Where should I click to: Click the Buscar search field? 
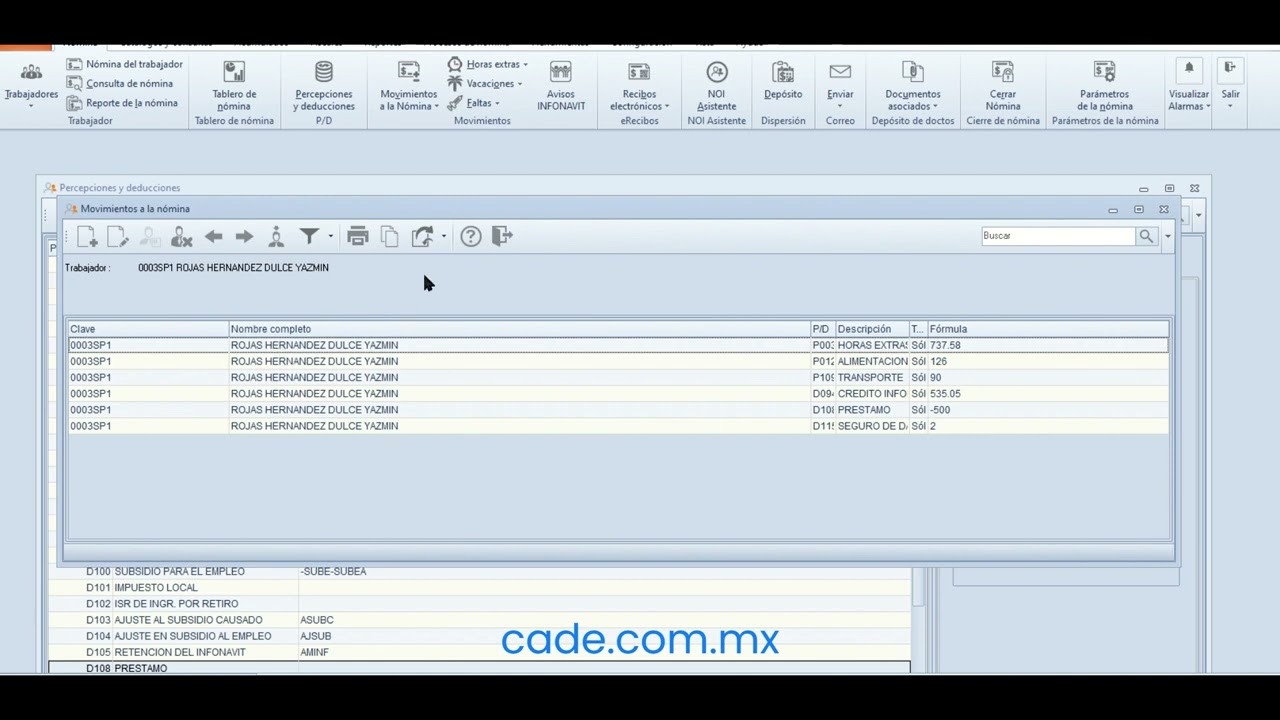coord(1058,236)
